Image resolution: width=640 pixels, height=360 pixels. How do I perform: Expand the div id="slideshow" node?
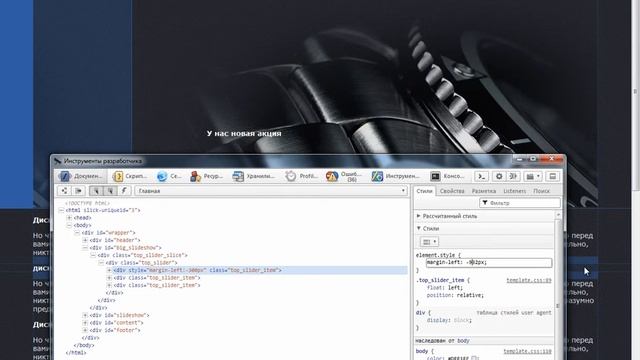coord(85,316)
